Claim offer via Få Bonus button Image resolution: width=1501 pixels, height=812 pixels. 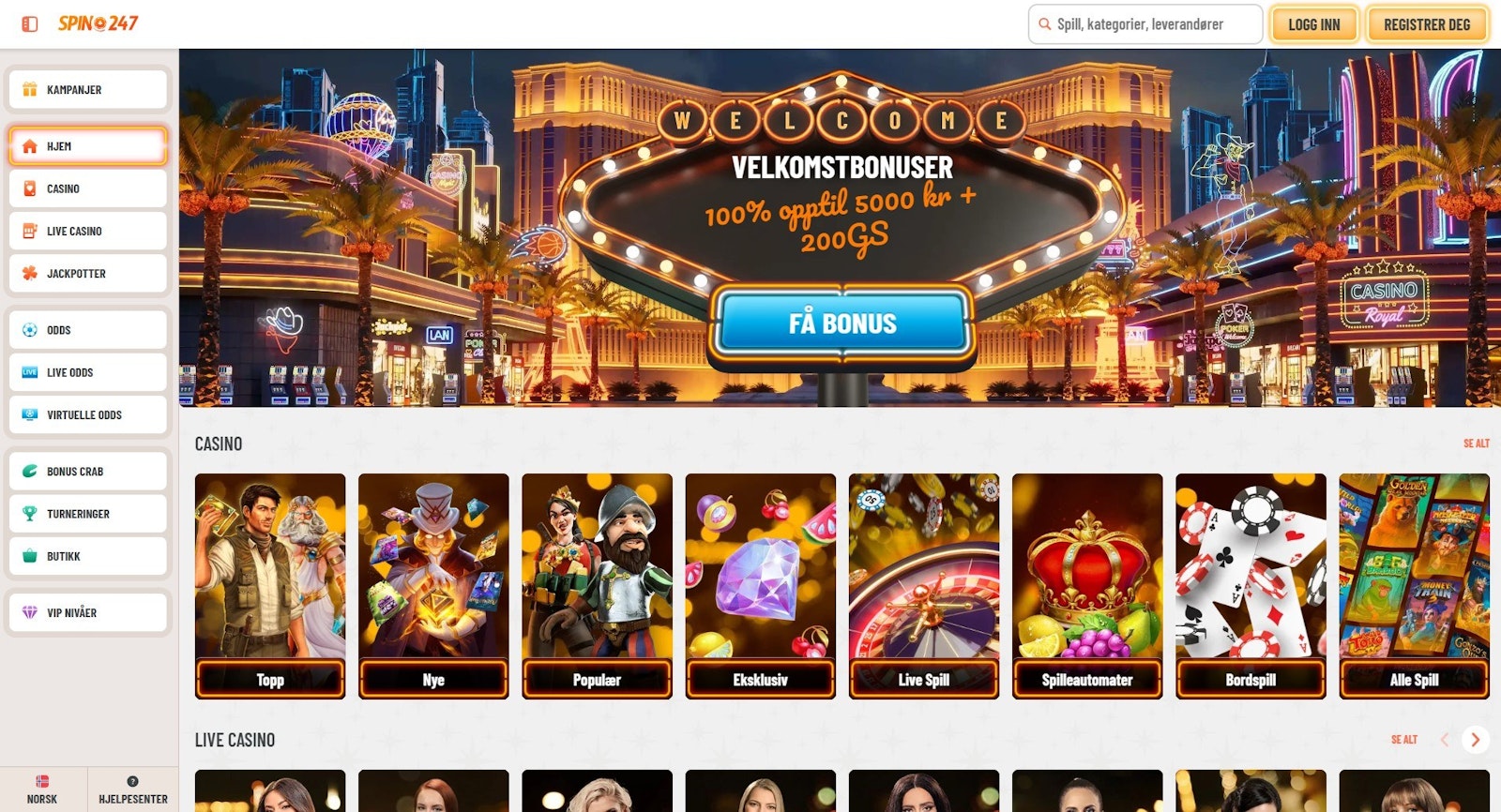pos(842,323)
